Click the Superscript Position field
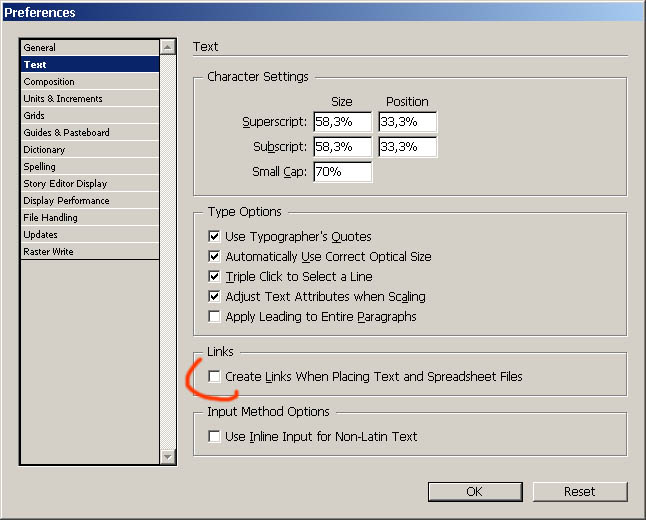 point(408,122)
